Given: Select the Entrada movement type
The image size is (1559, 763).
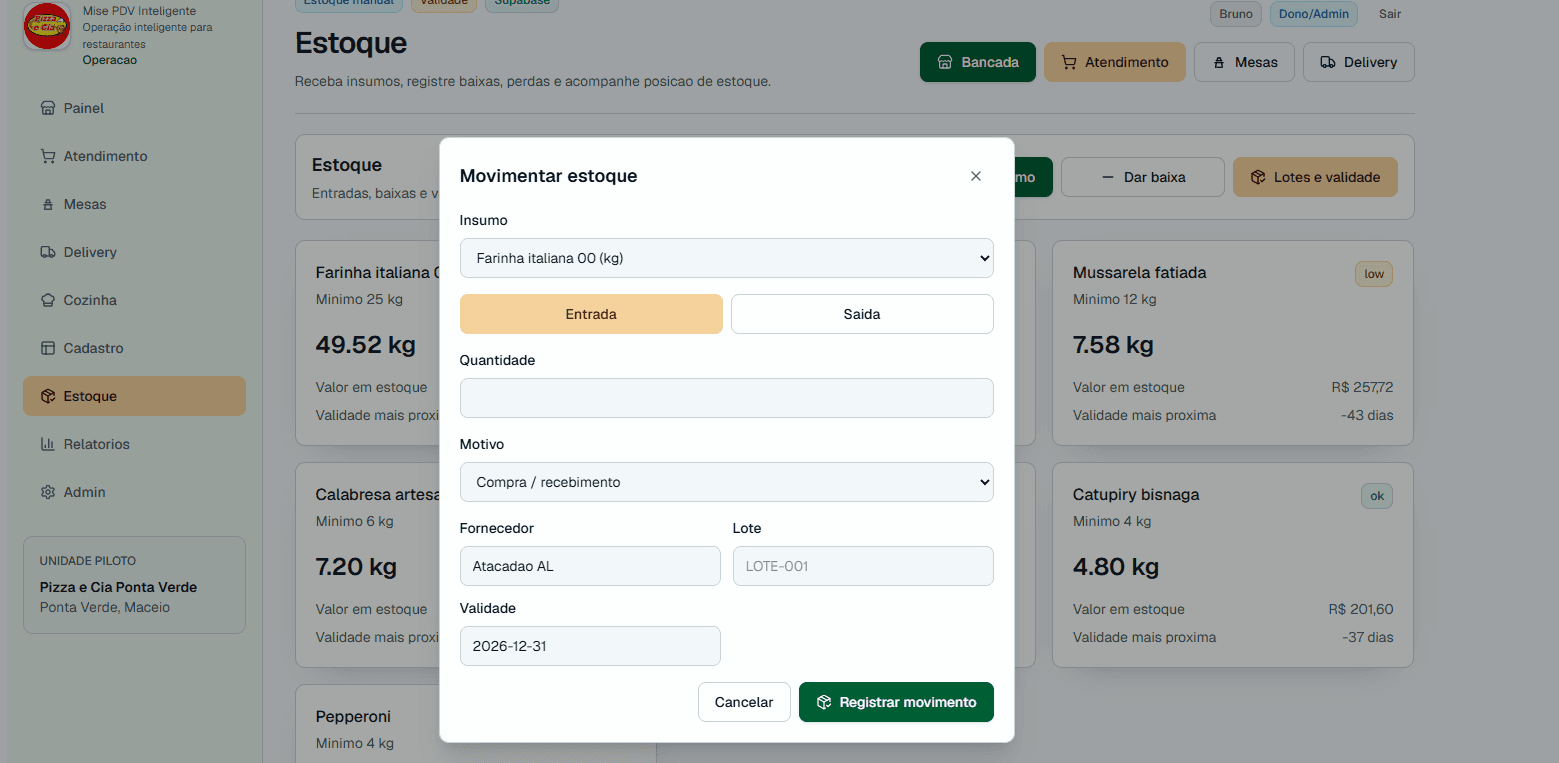Looking at the screenshot, I should coord(591,314).
